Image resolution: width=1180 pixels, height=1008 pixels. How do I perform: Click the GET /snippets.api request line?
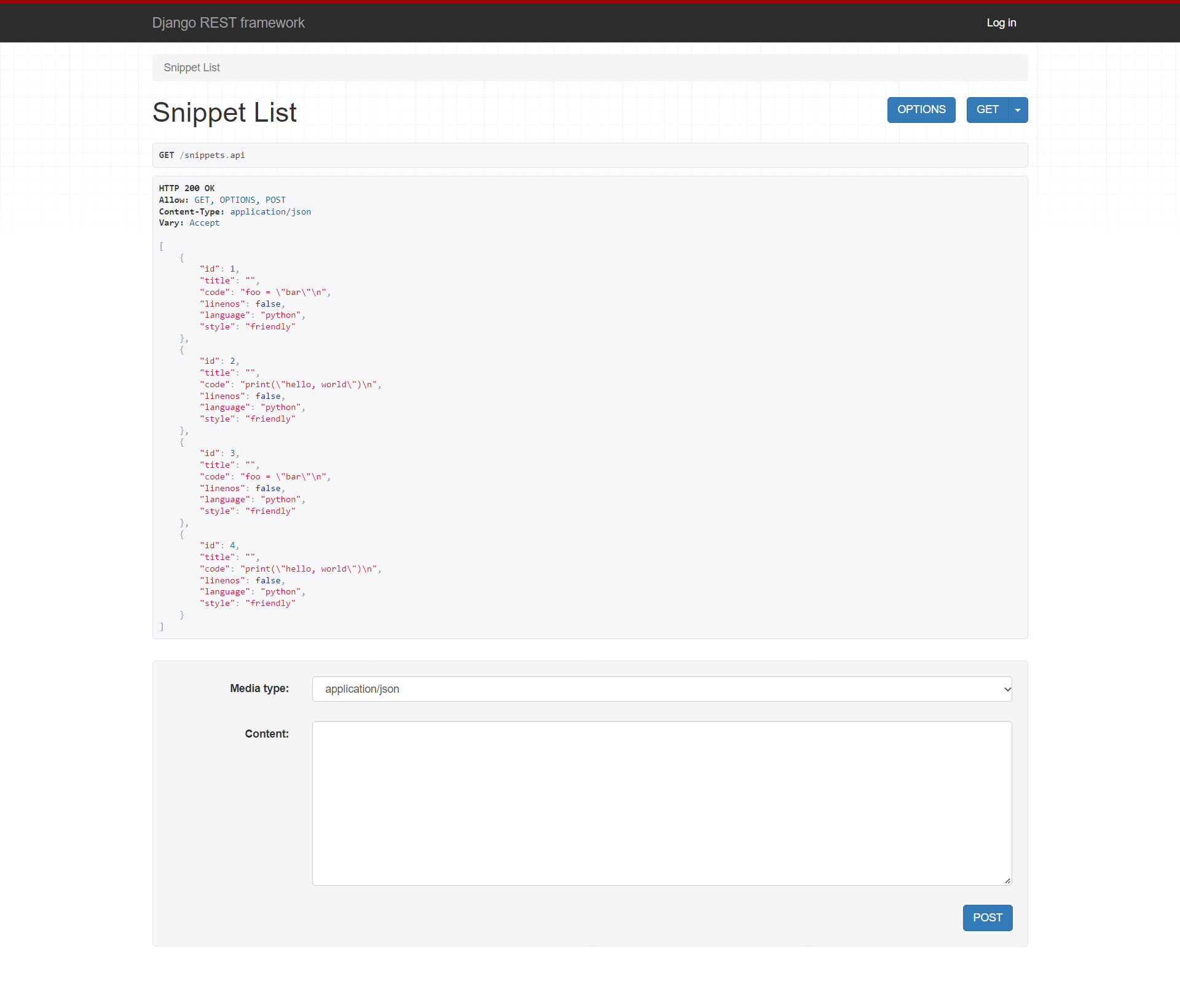(x=202, y=155)
